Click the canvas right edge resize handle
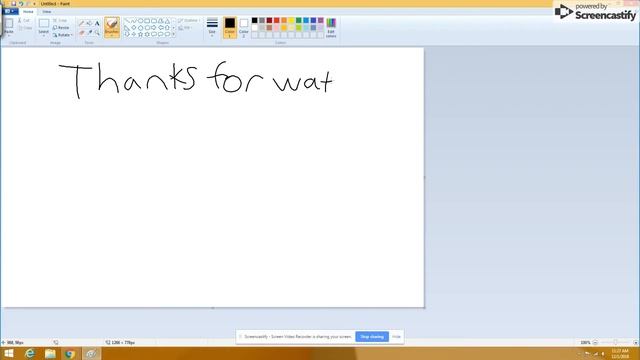Image resolution: width=640 pixels, height=360 pixels. (425, 178)
